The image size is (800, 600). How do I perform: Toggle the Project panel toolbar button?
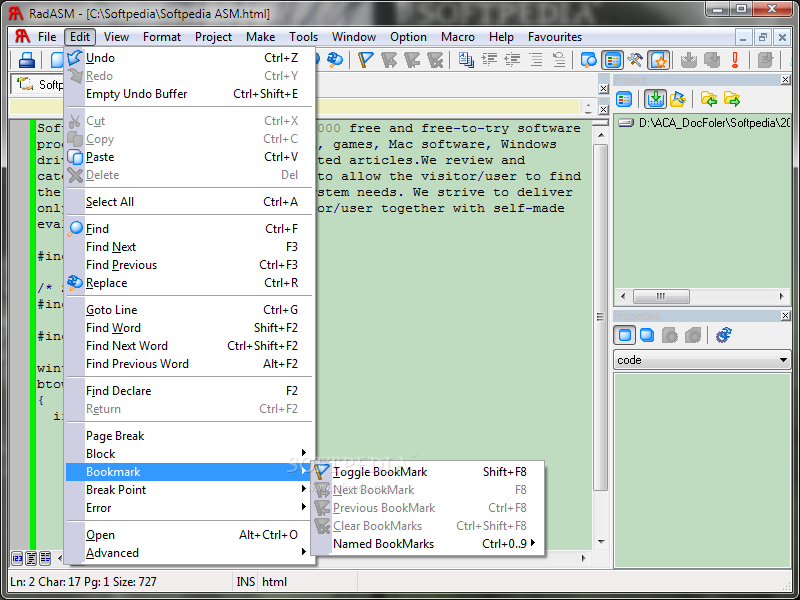click(612, 60)
